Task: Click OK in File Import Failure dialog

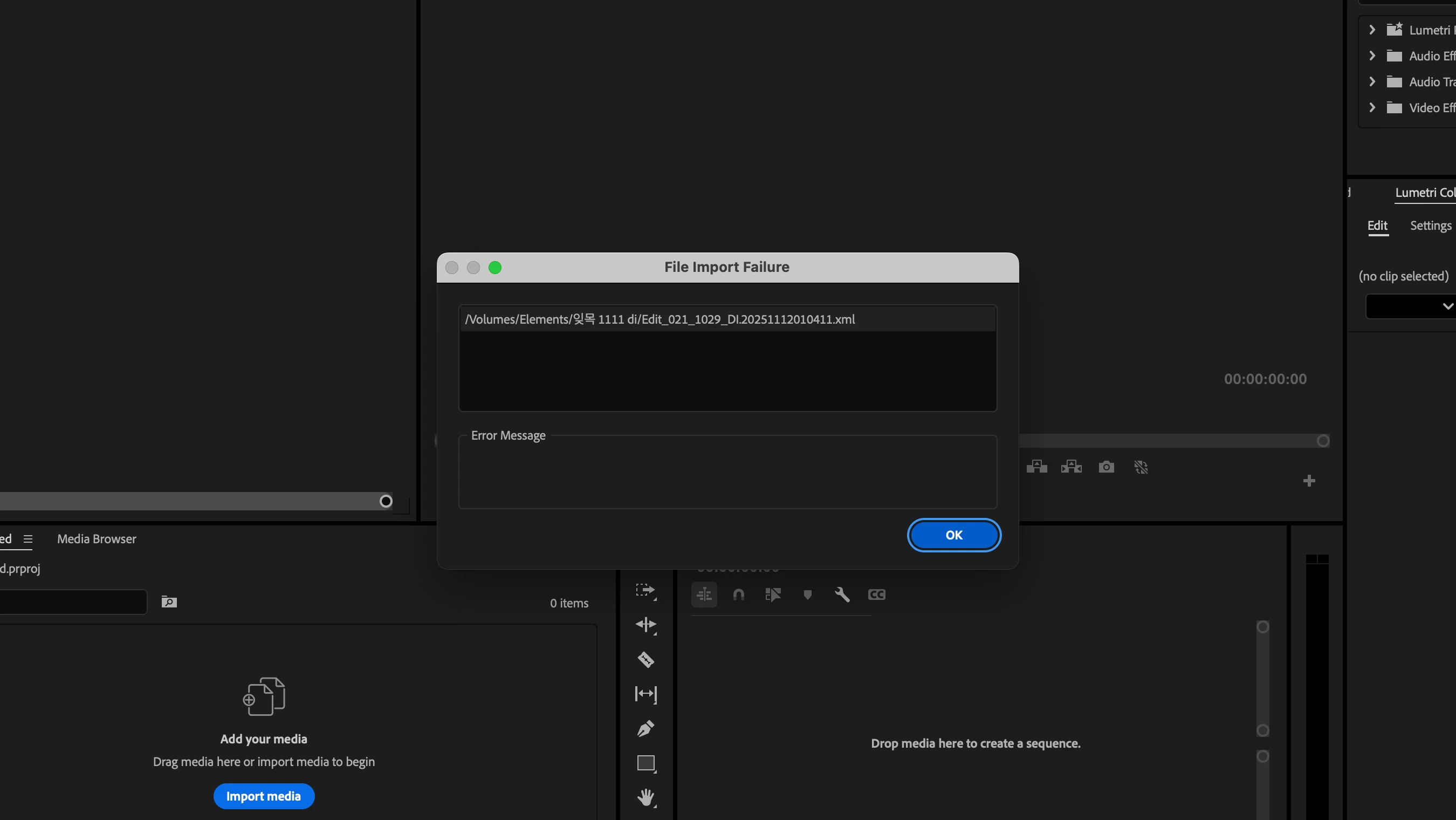Action: coord(953,535)
